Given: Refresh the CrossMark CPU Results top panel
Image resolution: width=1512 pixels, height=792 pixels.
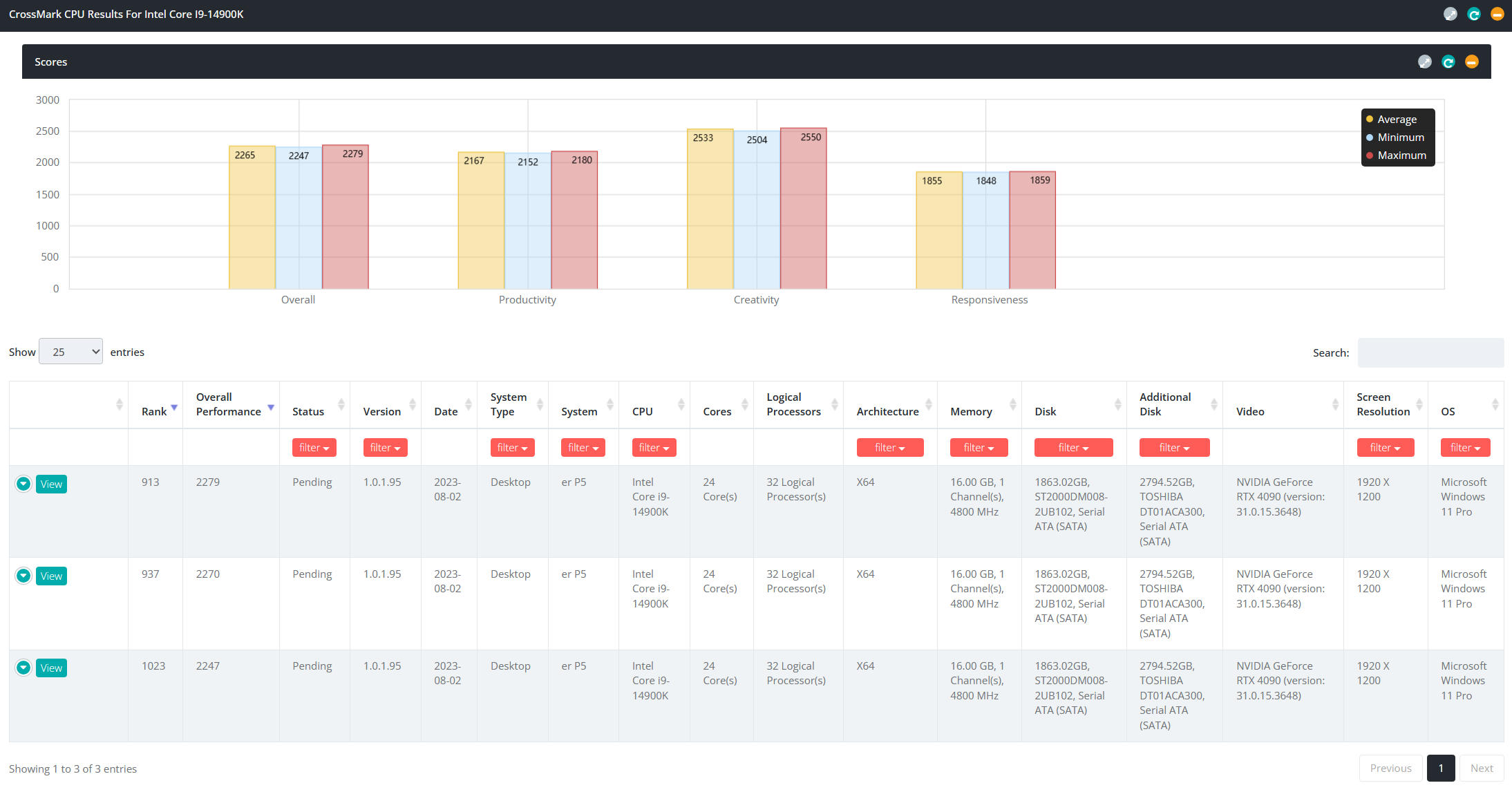Looking at the screenshot, I should click(x=1474, y=15).
